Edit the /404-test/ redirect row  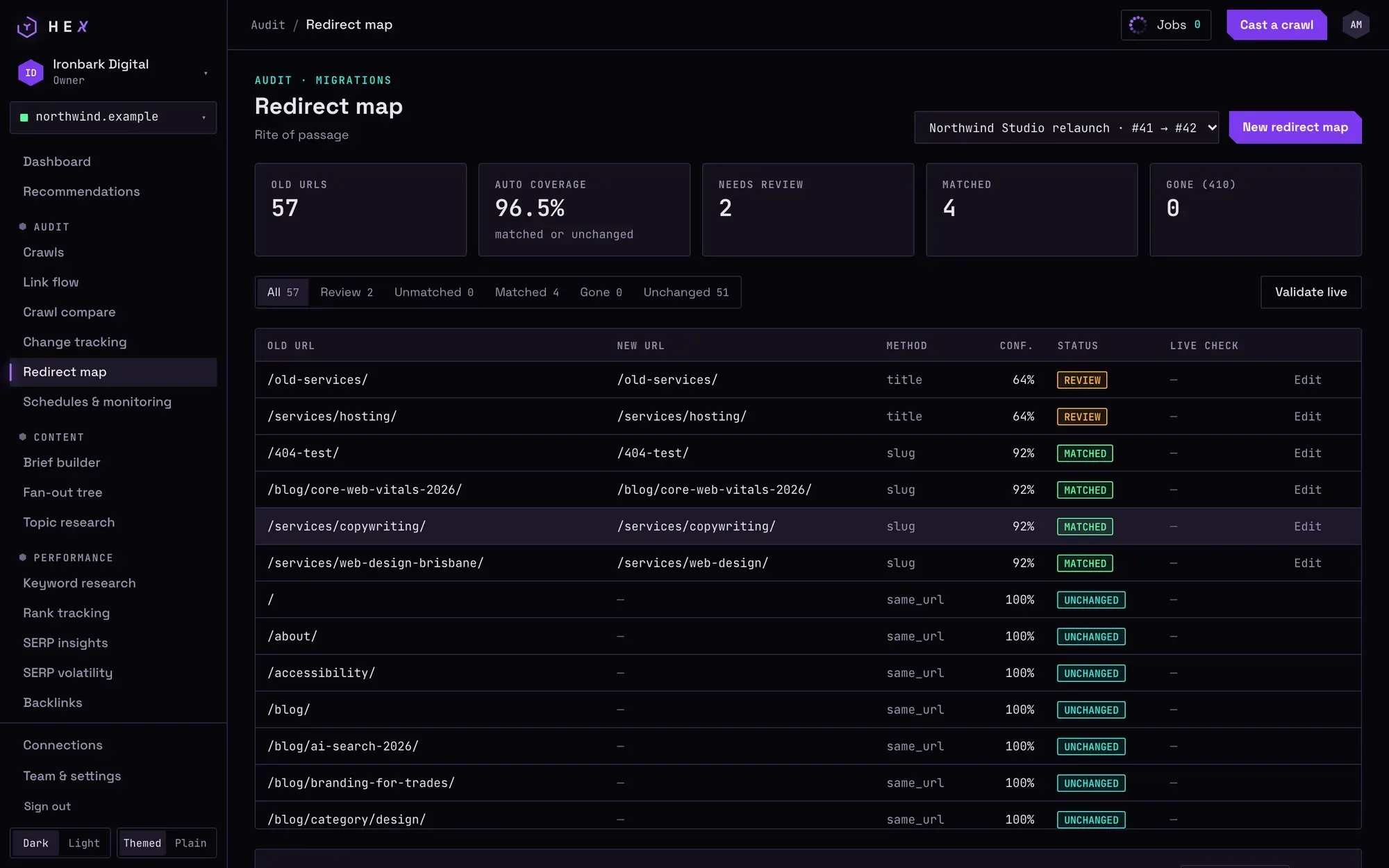point(1307,453)
